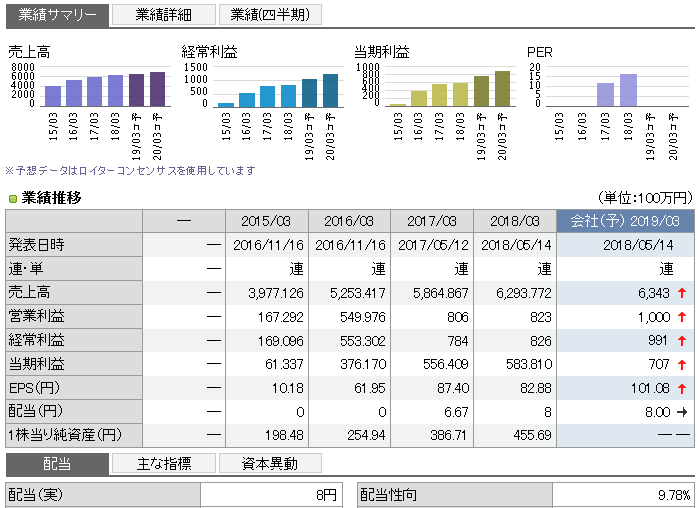Click the 会社(予) 2019/03 column header
This screenshot has height=508, width=698.
(x=624, y=221)
